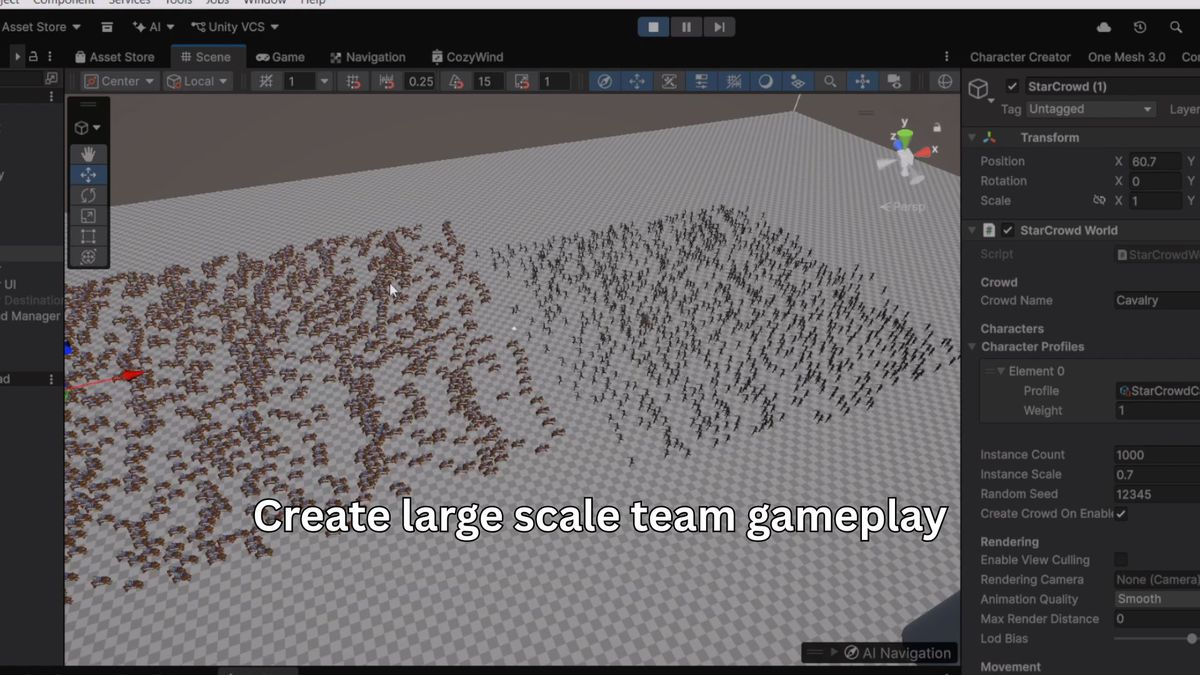Open the Unity VCS dropdown
Screen dimensions: 1200x675
point(235,27)
